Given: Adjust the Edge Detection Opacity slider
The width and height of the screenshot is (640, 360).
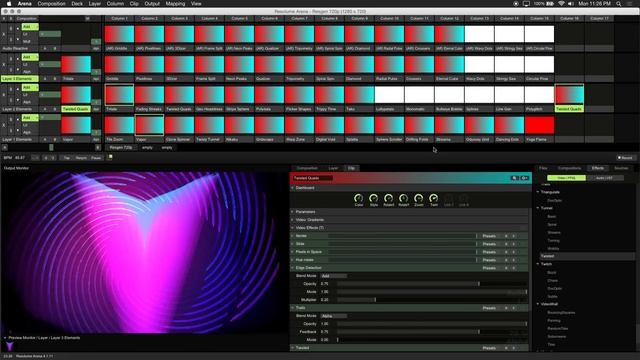Looking at the screenshot, I should pyautogui.click(x=432, y=284).
